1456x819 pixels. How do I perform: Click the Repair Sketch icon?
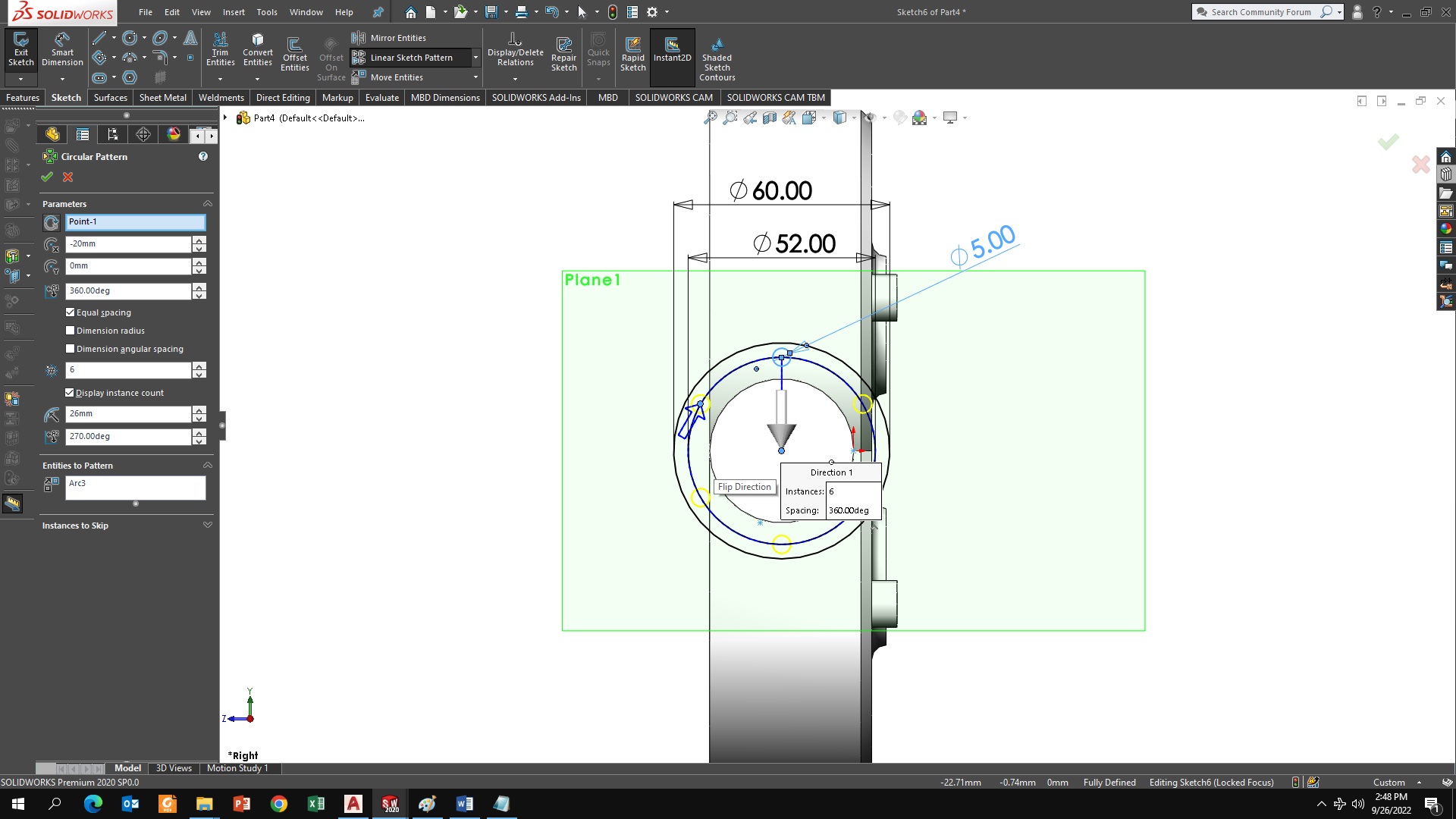563,53
